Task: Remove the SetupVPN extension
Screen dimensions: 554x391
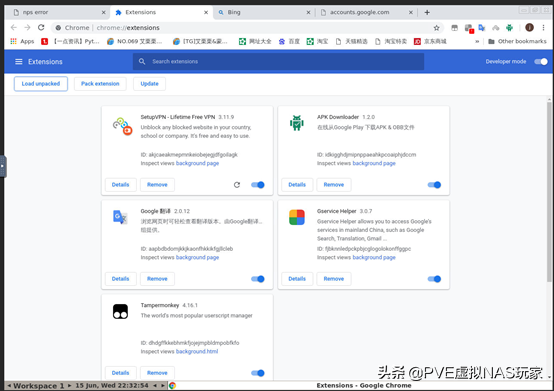Action: (157, 185)
